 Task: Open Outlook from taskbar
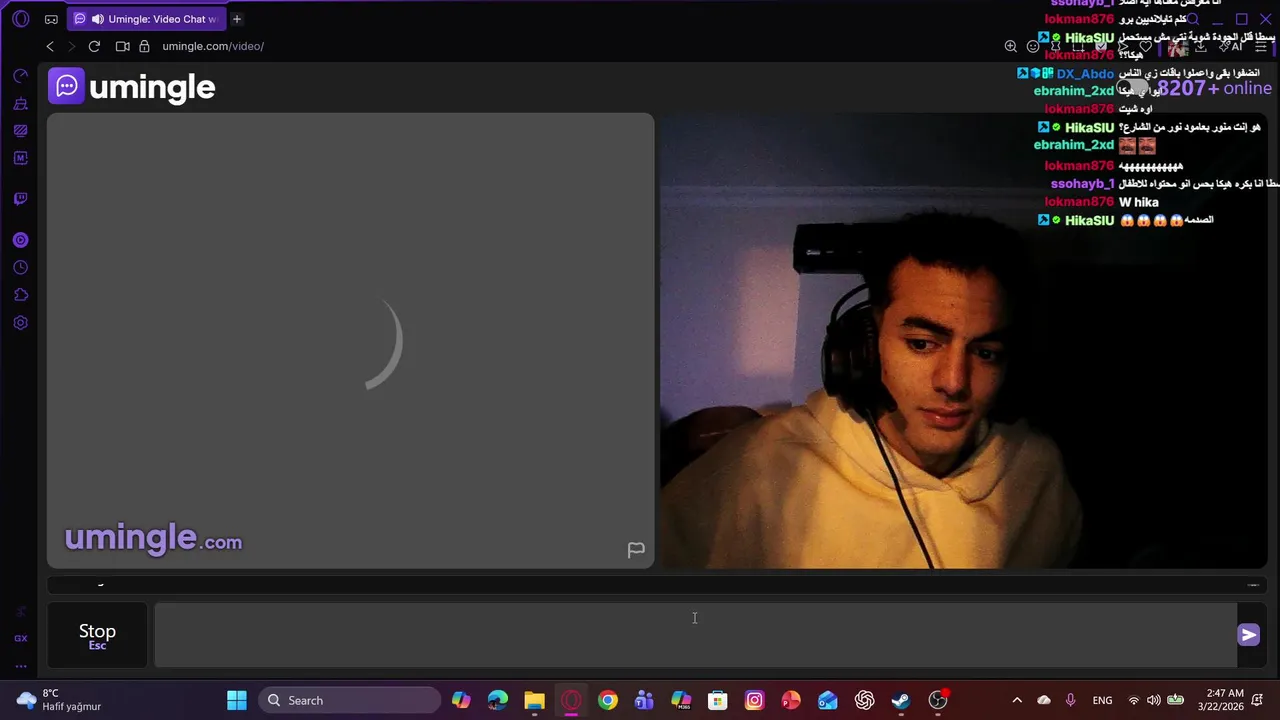(828, 700)
